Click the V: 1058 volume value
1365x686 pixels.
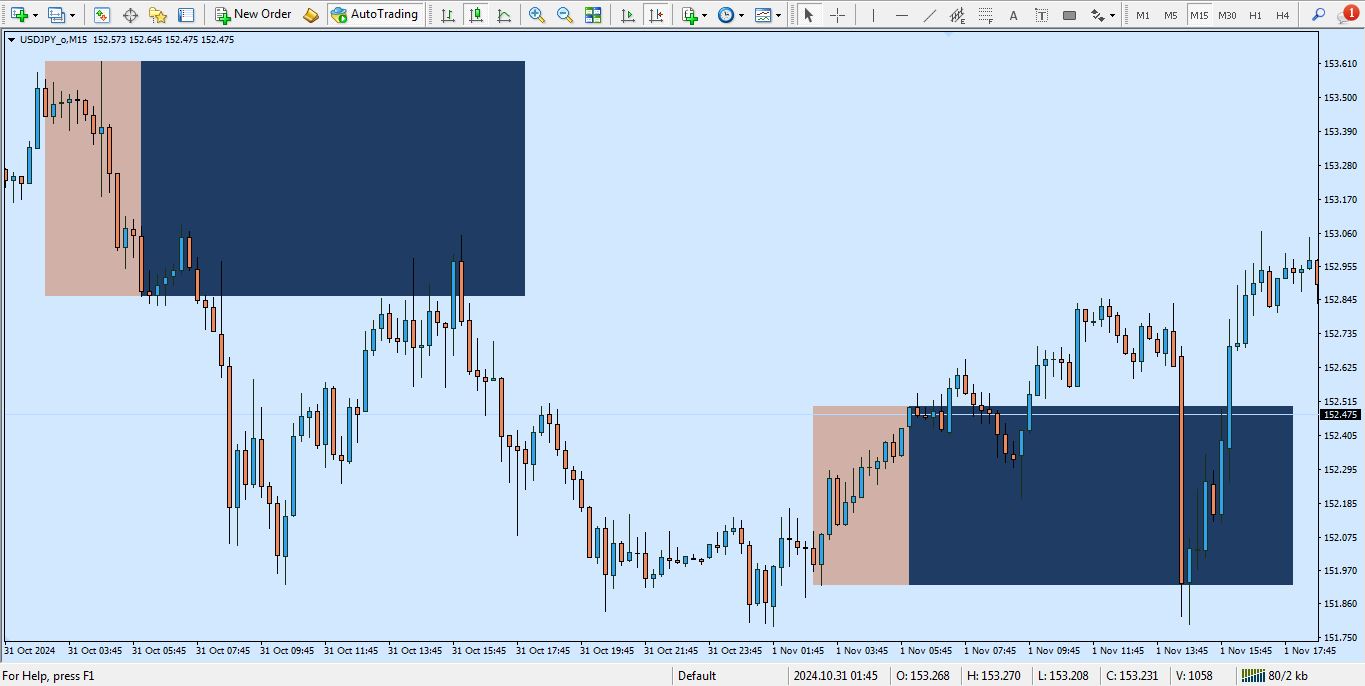tap(1194, 676)
